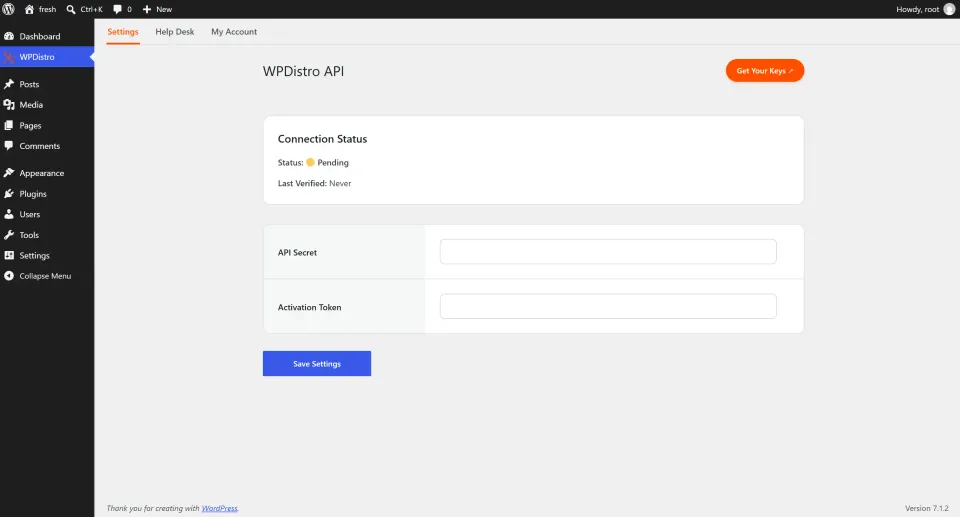The height and width of the screenshot is (517, 960).
Task: Open the root user avatar
Action: pos(949,9)
